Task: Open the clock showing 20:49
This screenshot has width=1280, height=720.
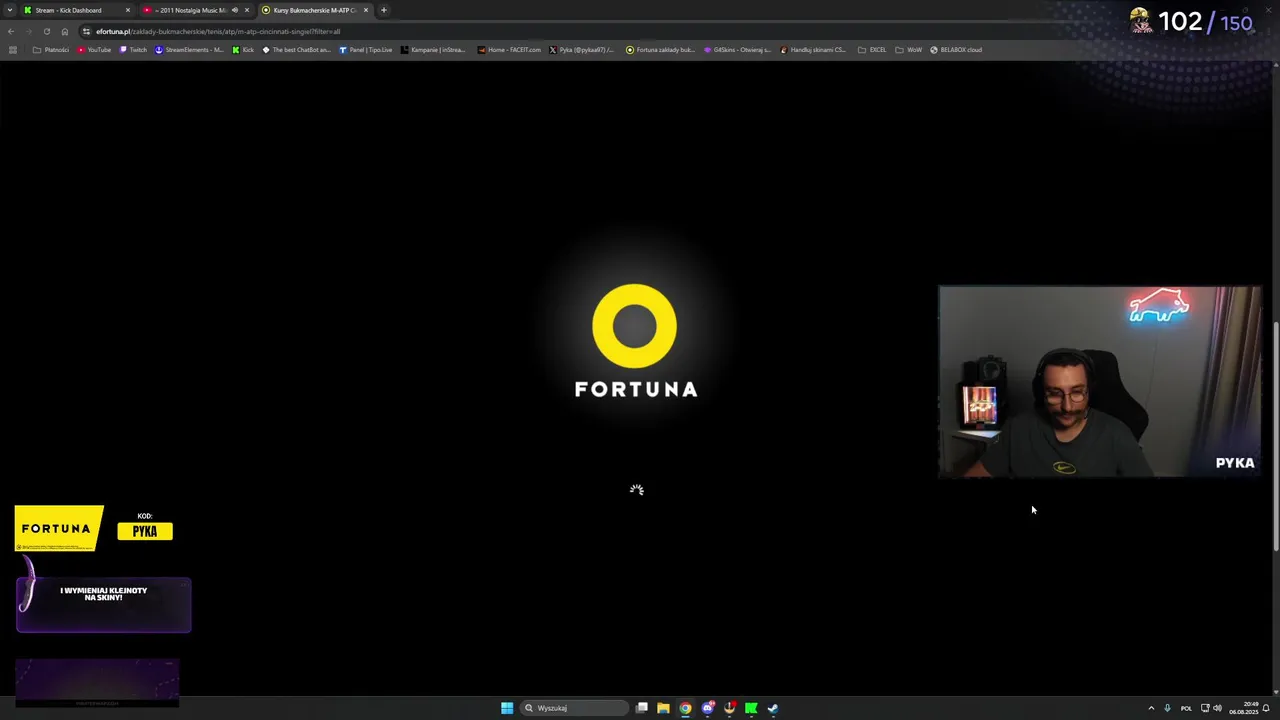Action: point(1244,708)
